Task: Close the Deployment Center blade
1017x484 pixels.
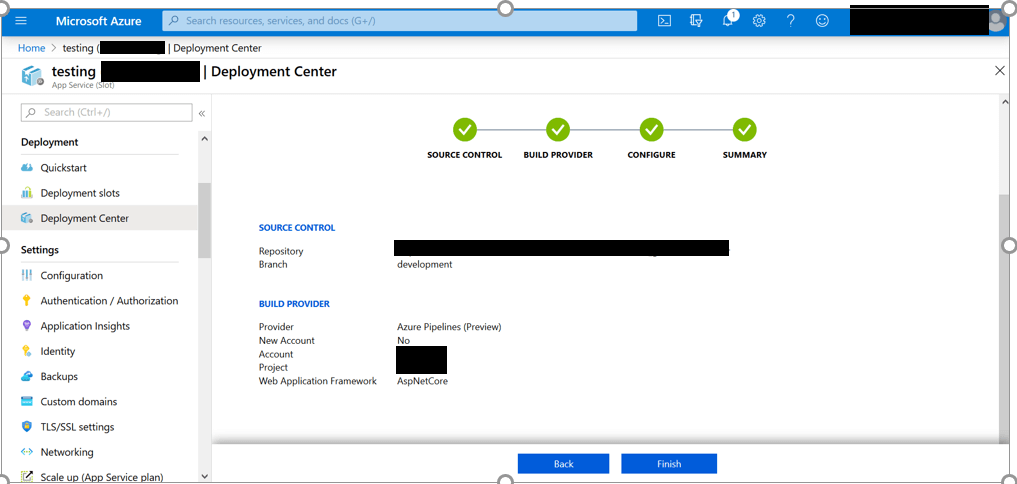Action: [x=999, y=71]
